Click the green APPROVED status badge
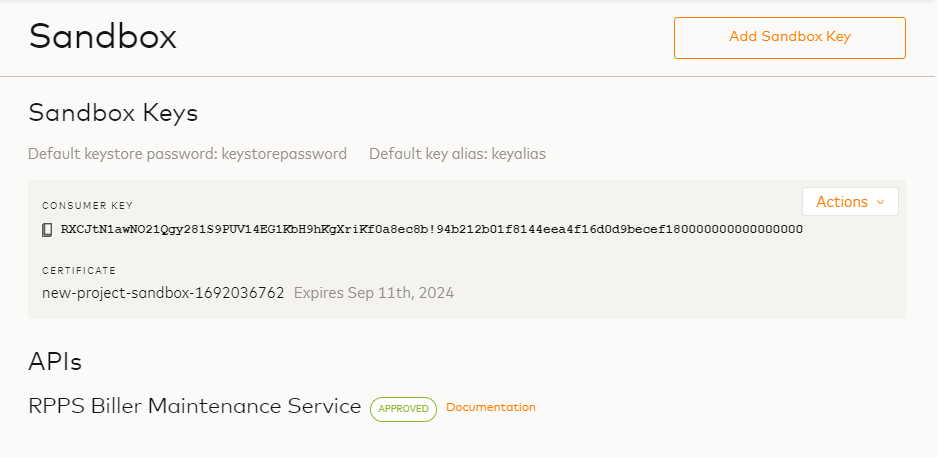939x458 pixels. click(403, 408)
